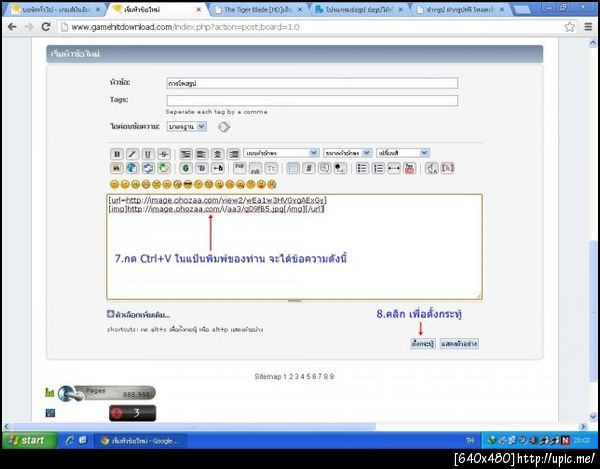Click the small statistics bar-chart icon in footer
This screenshot has height=469, width=600.
(50, 392)
